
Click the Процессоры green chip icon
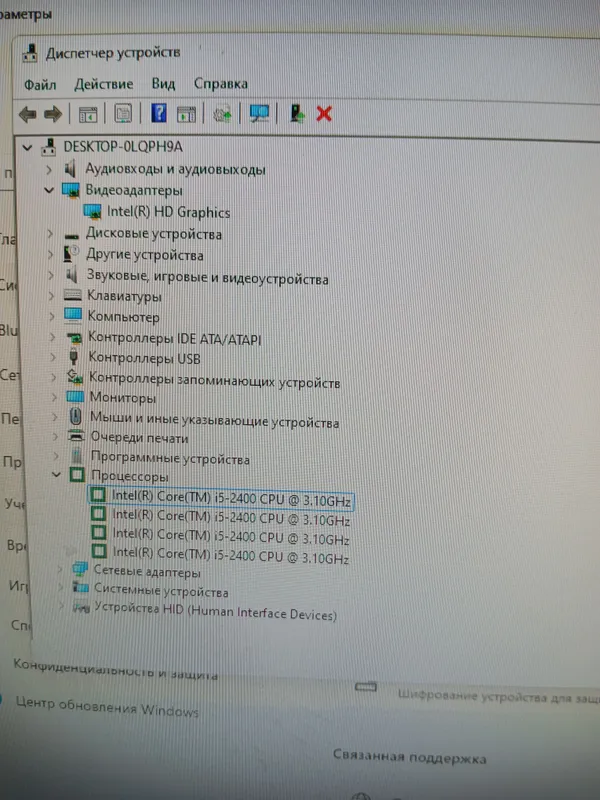77,476
